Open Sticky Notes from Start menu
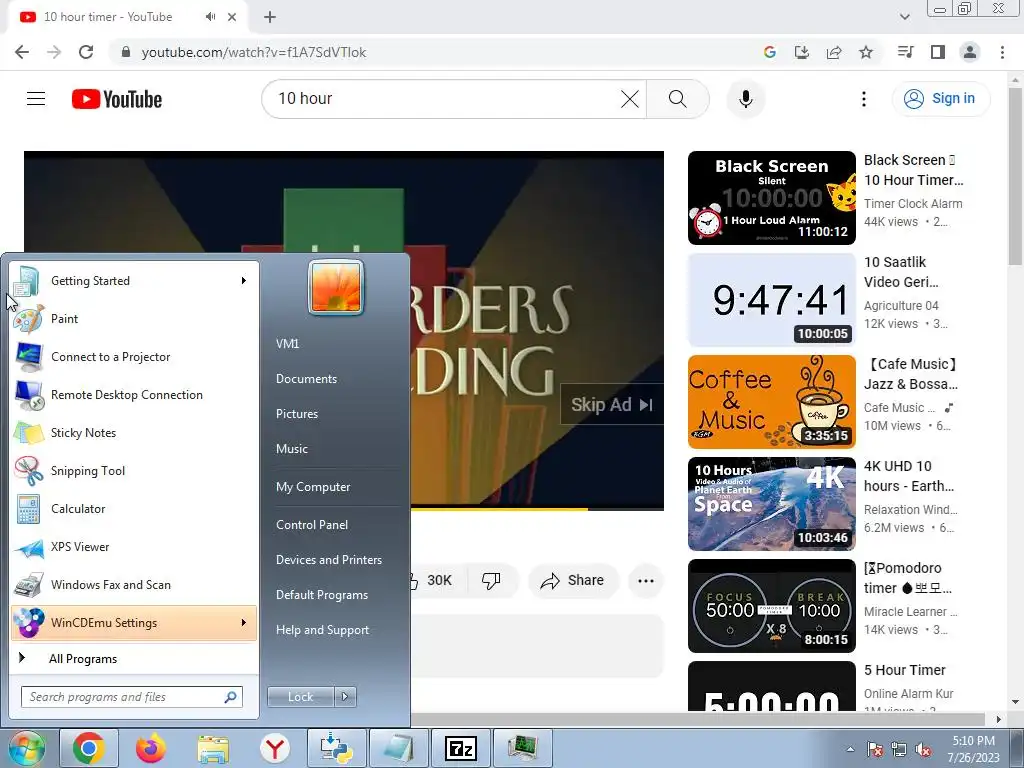The image size is (1024, 768). coord(134,433)
